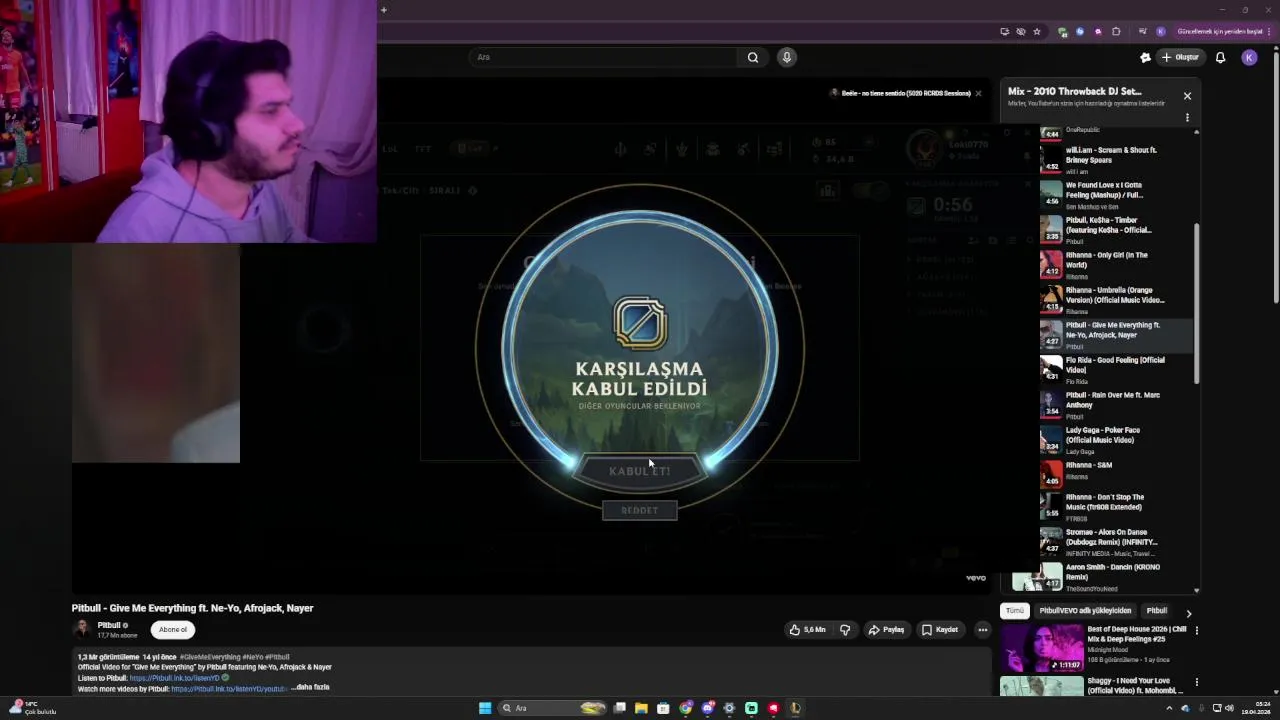Image resolution: width=1280 pixels, height=720 pixels.
Task: Open YouTube notifications bell
Action: (1220, 57)
